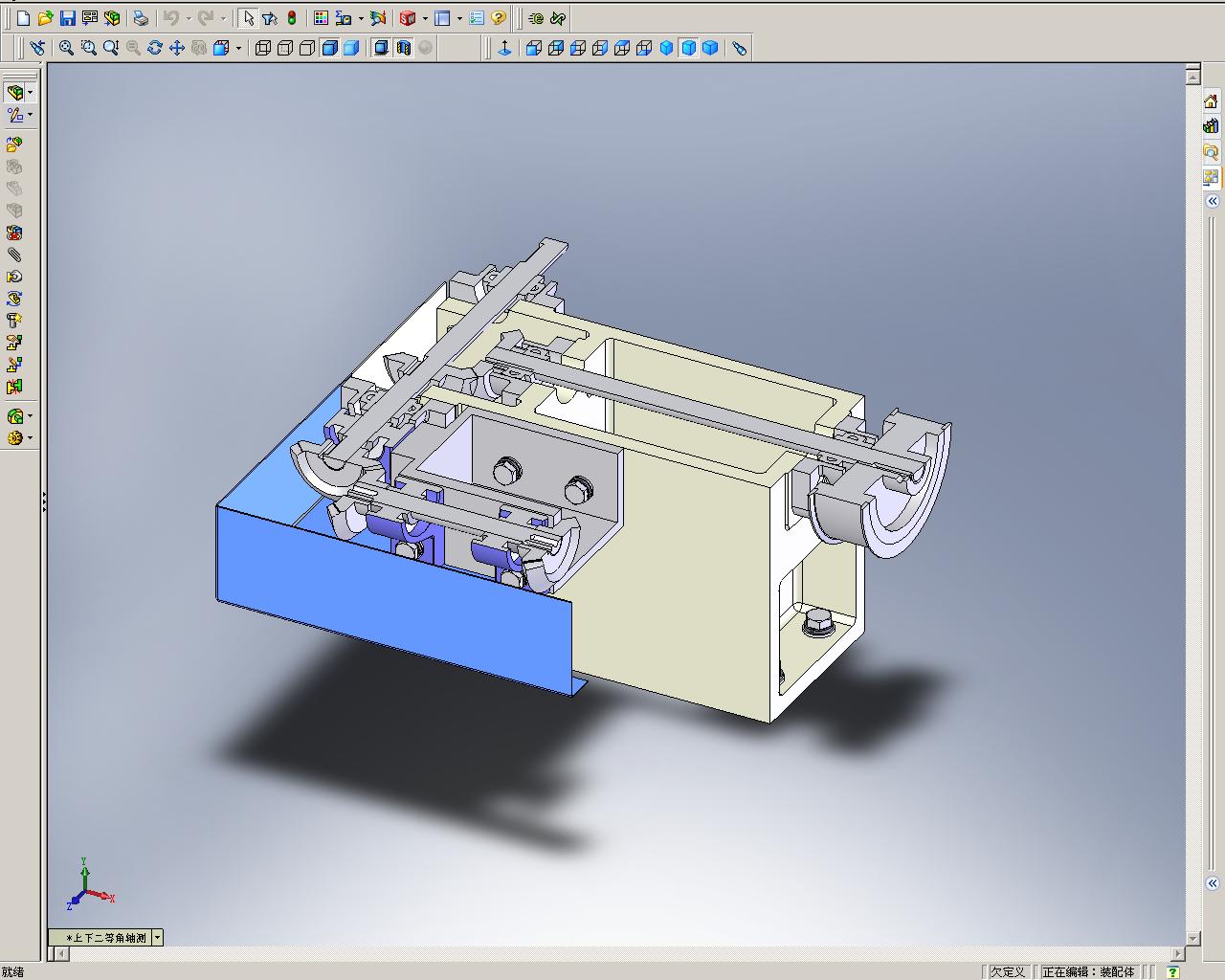Click the 欠定义 status field
Viewport: 1225px width, 980px height.
(1008, 972)
